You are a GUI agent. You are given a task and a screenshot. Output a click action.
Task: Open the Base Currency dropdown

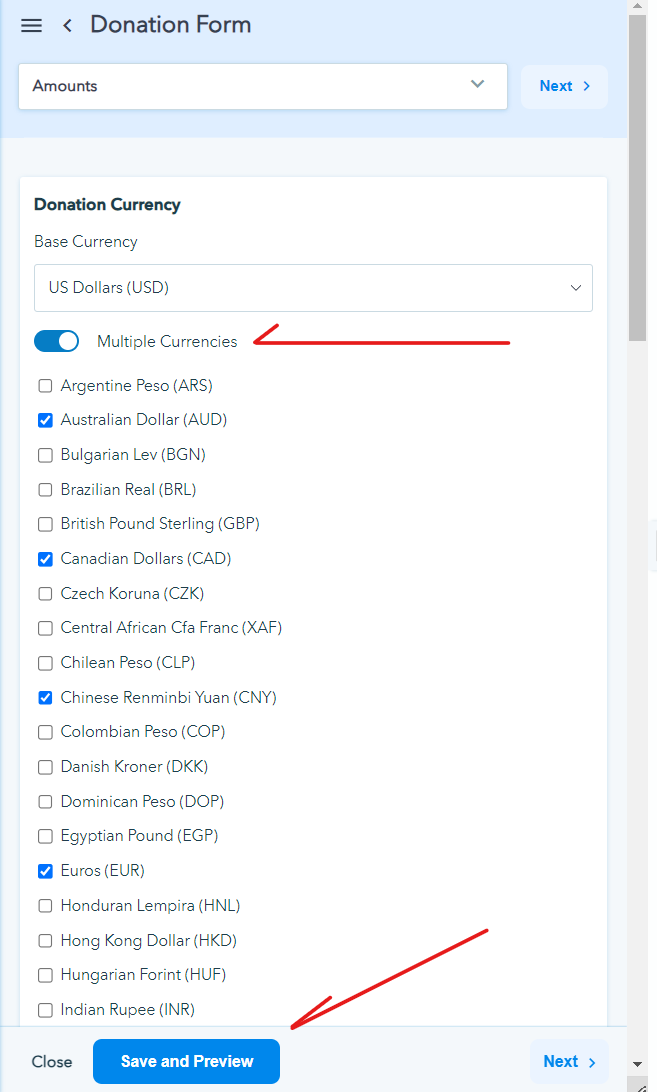coord(313,288)
